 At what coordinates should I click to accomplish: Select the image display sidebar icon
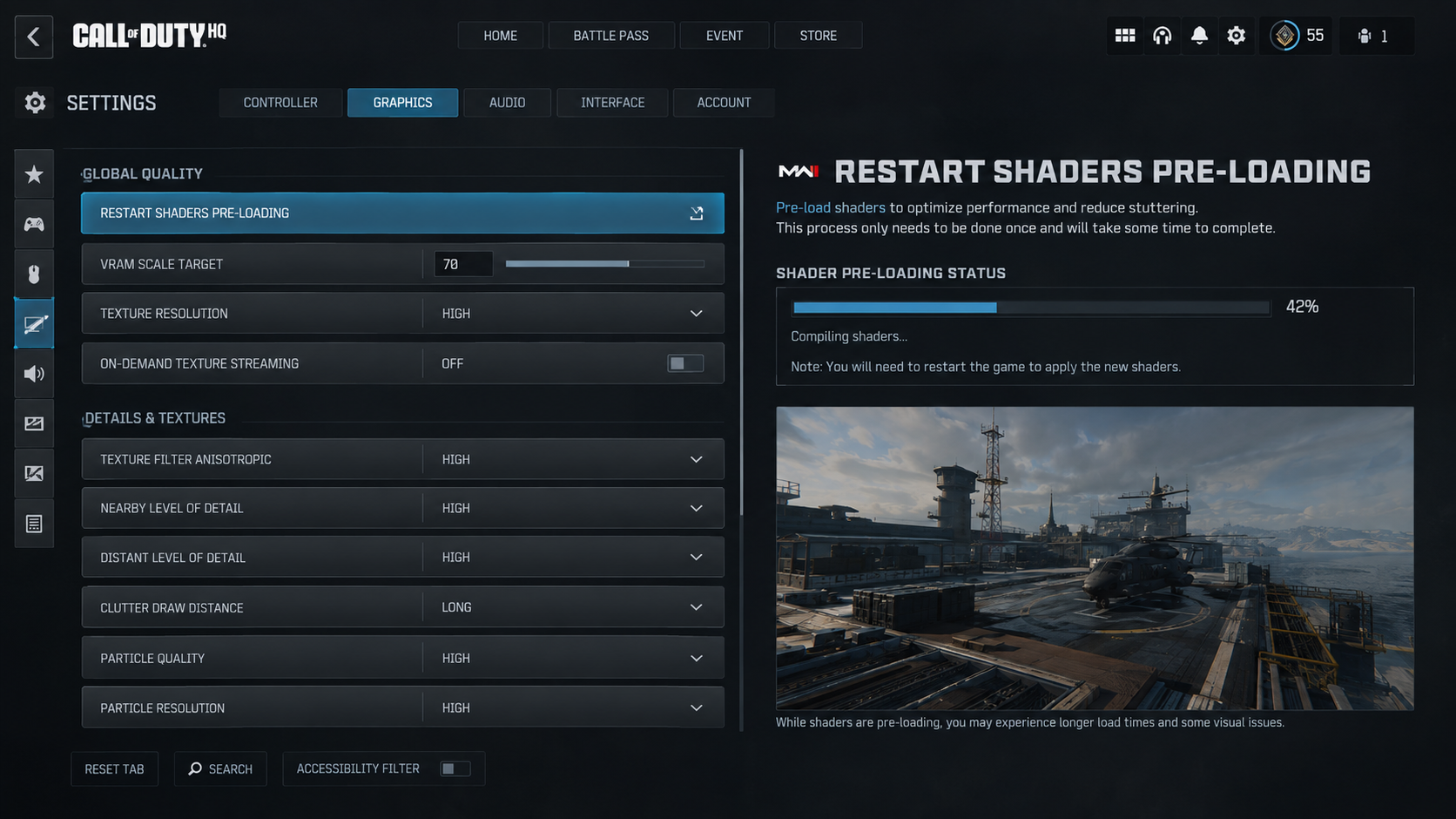point(34,473)
